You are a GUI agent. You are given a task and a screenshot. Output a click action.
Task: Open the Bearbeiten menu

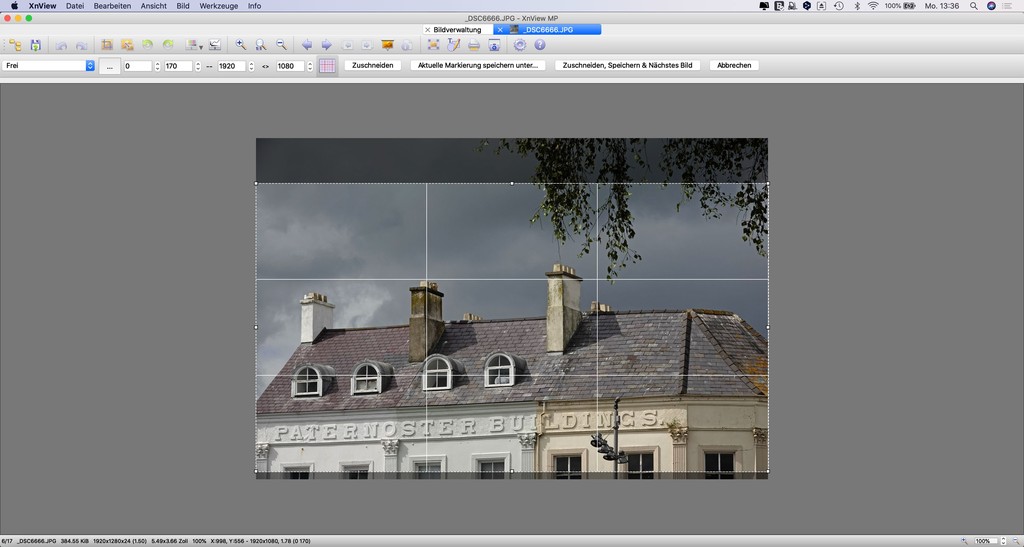(112, 6)
